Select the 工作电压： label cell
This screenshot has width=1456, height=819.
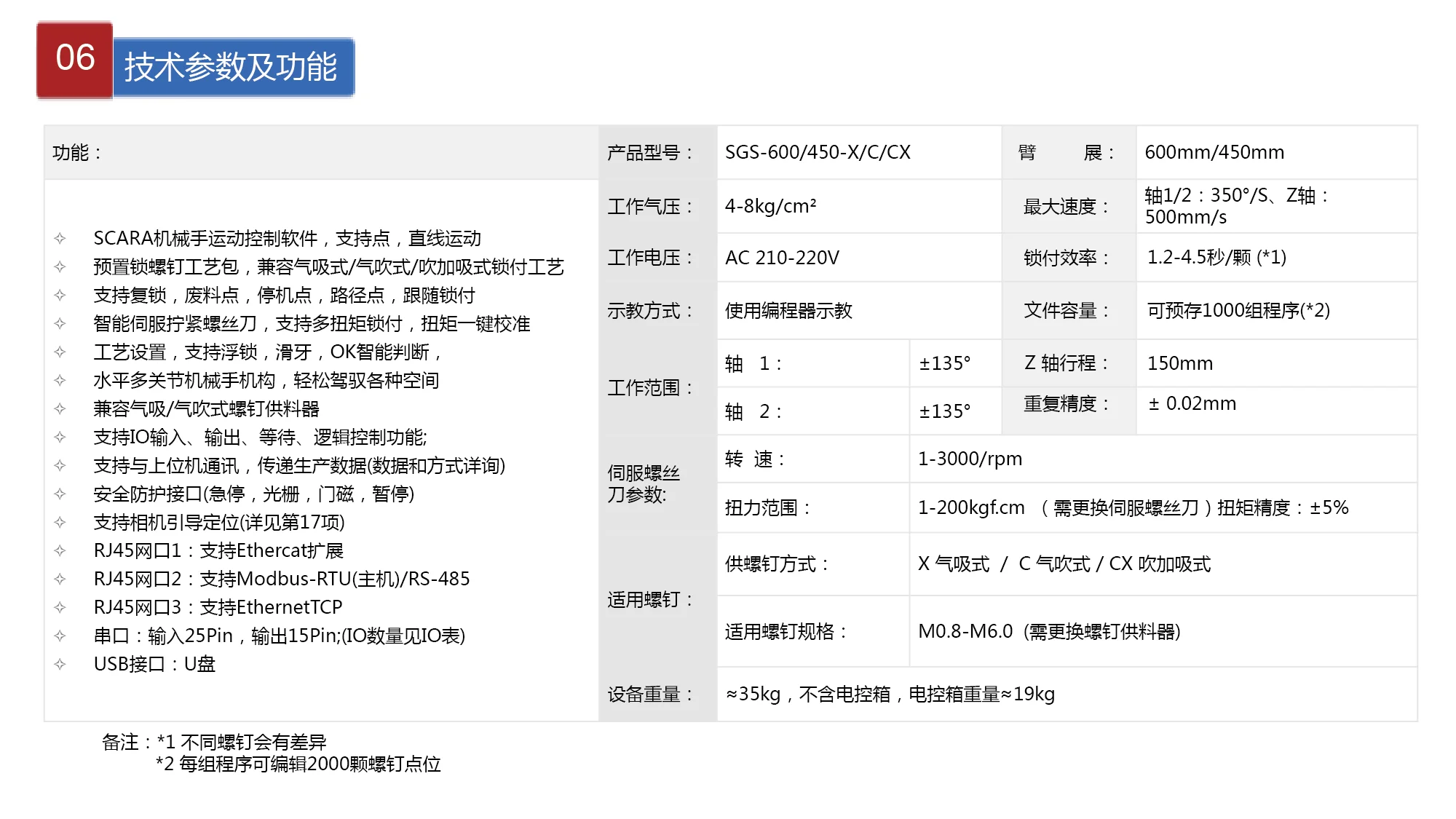(x=658, y=258)
